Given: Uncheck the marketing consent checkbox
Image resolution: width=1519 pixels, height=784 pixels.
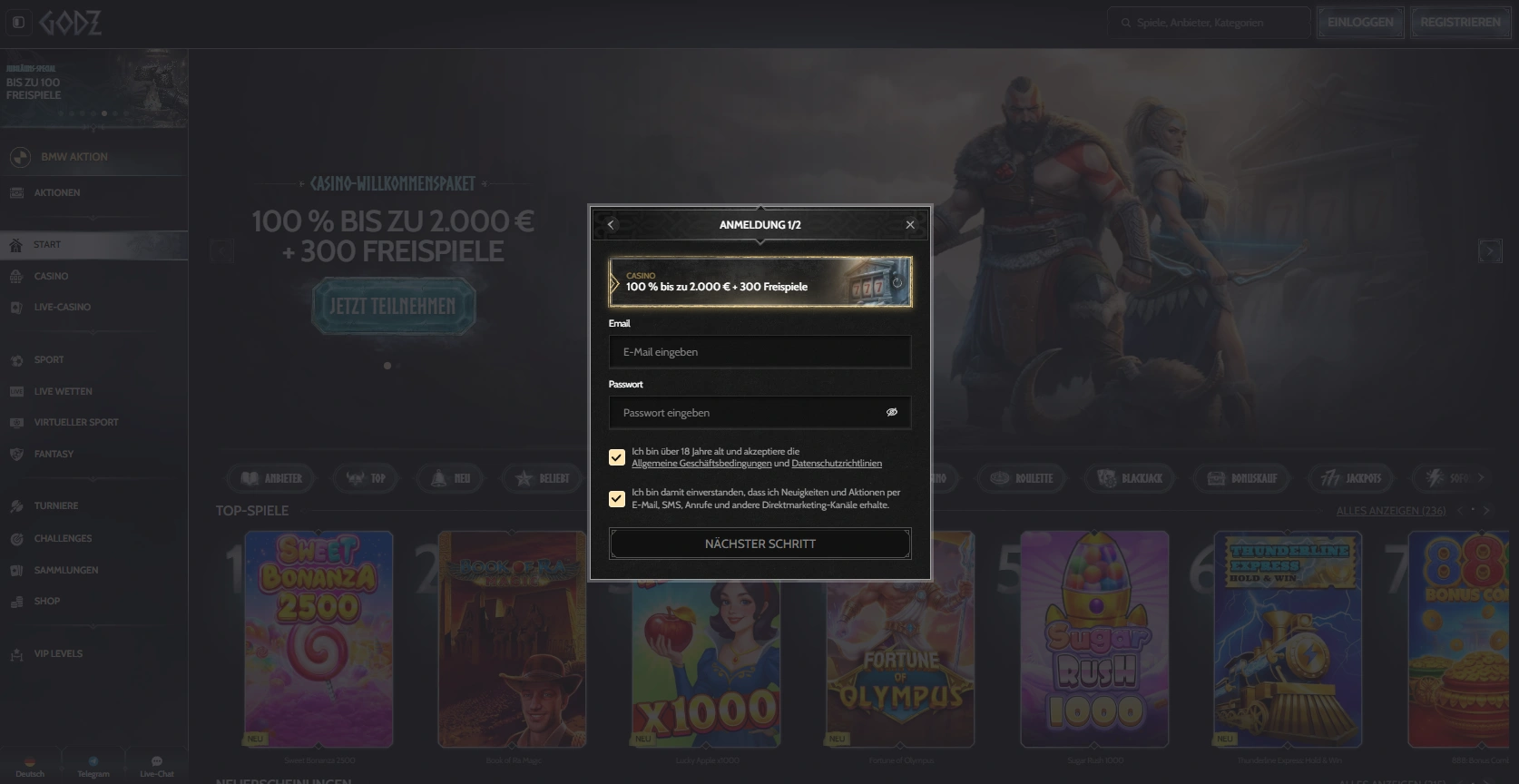Looking at the screenshot, I should (617, 499).
